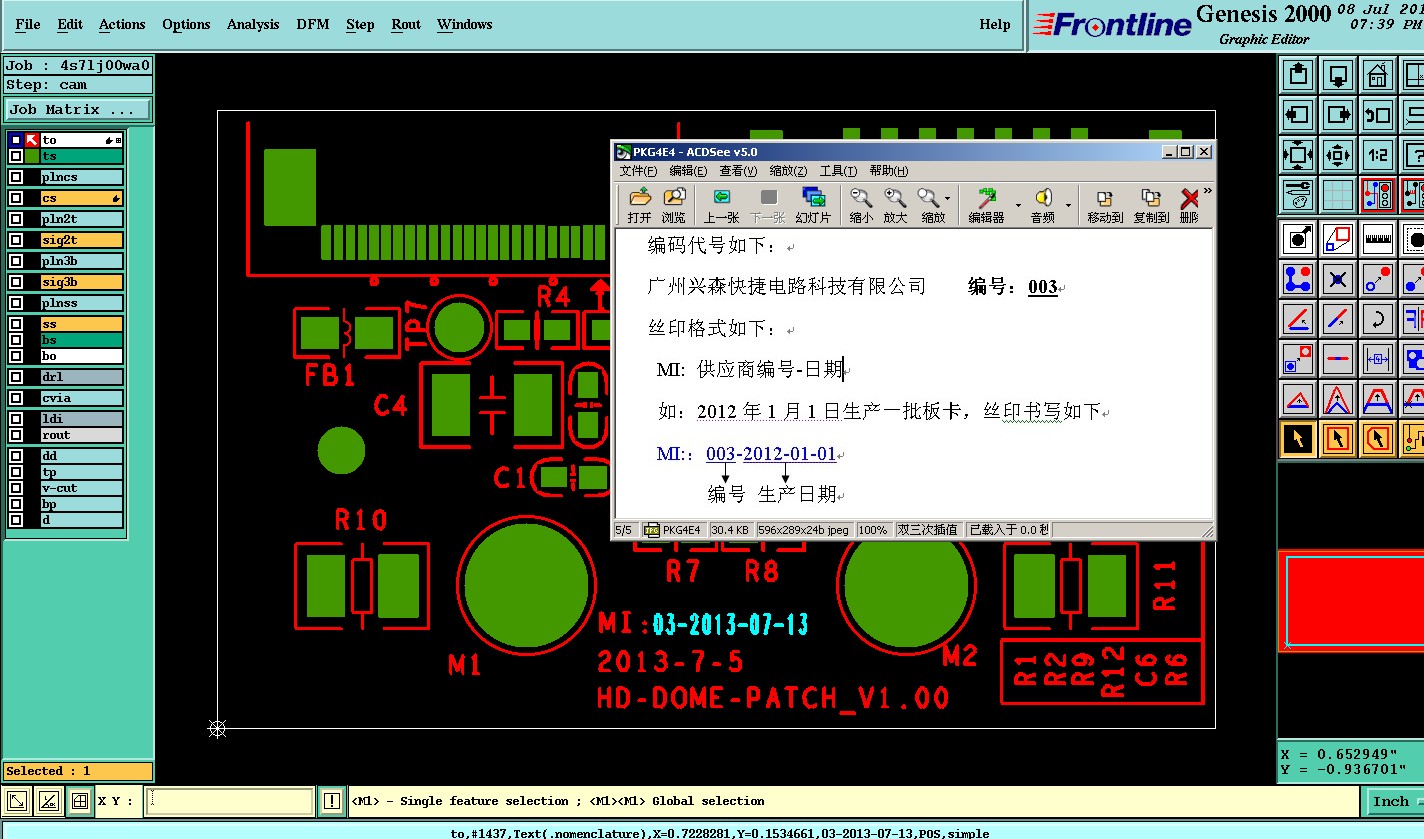Open ACDSee 工具(T) menu

[838, 171]
